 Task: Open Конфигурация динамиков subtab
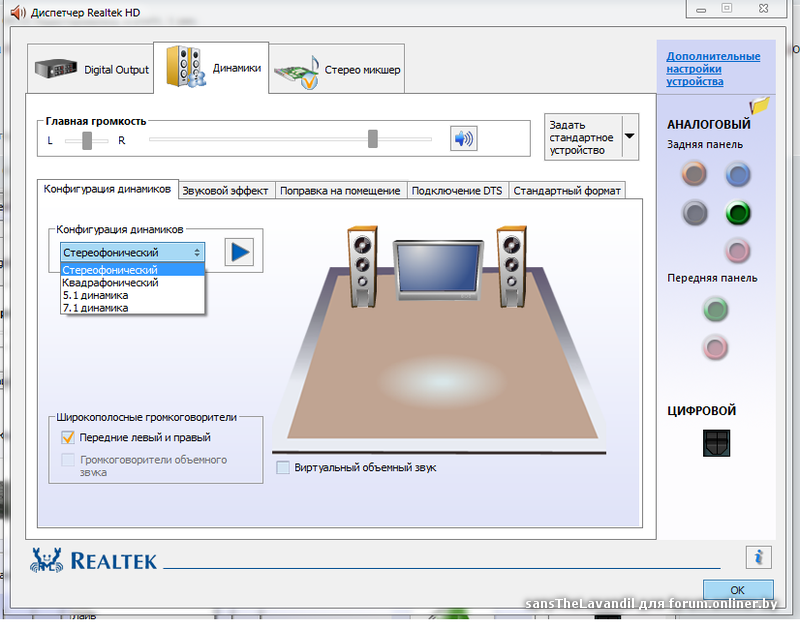[108, 189]
